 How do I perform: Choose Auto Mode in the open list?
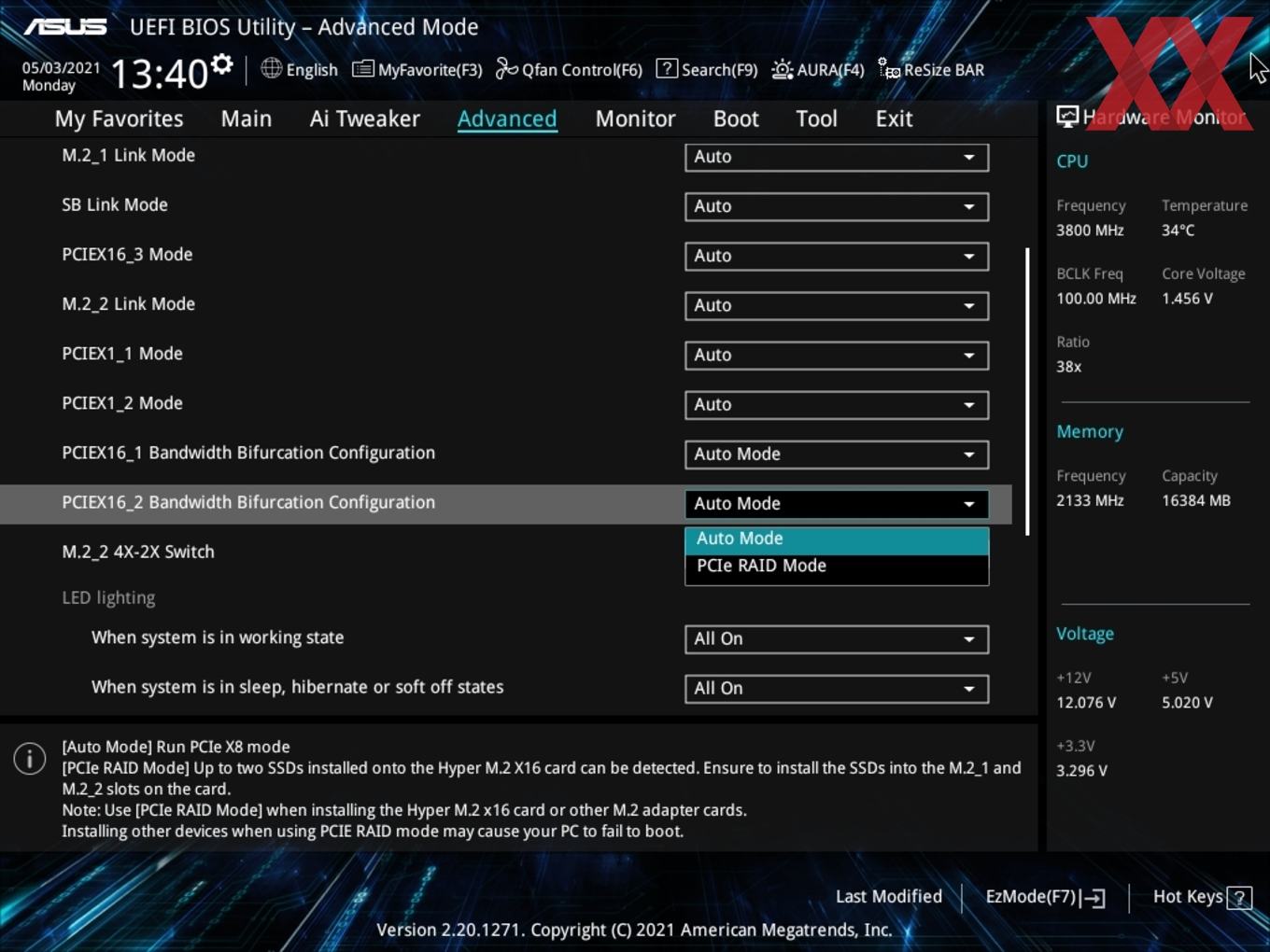pos(837,539)
